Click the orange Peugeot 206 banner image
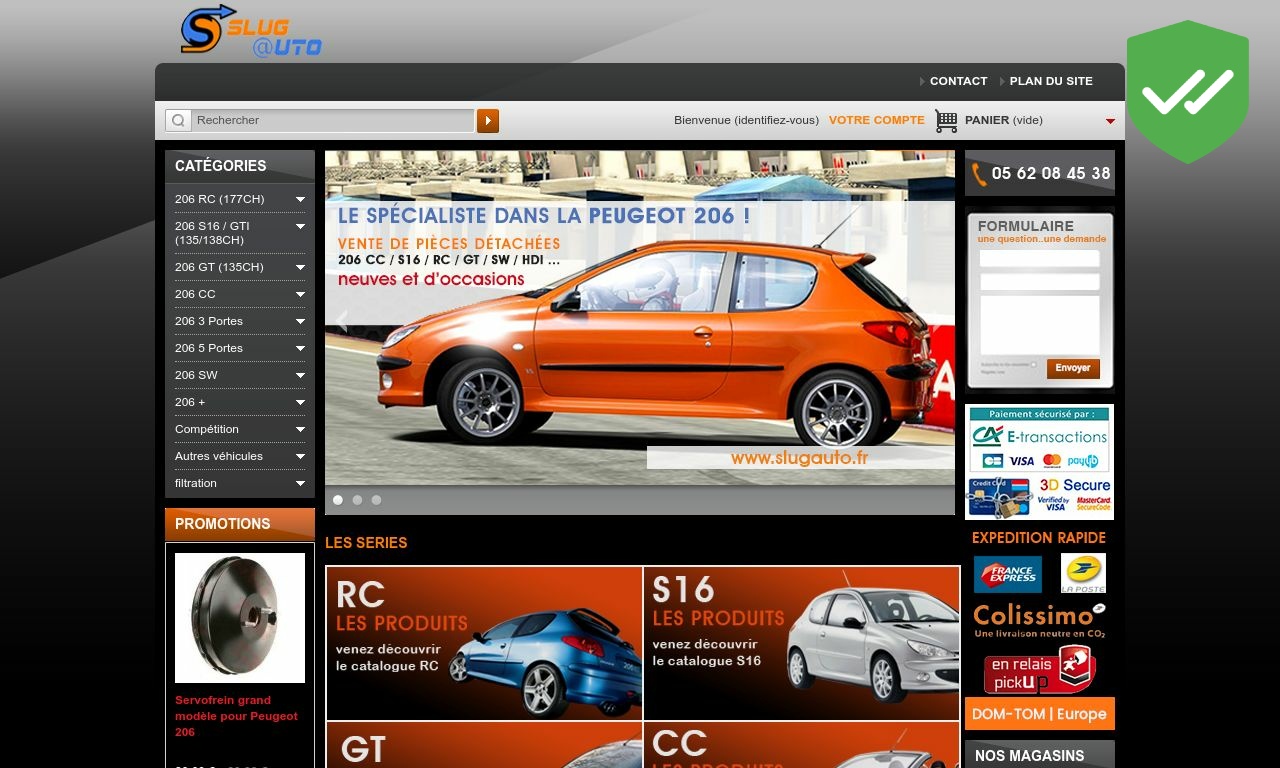This screenshot has width=1280, height=768. tap(640, 318)
